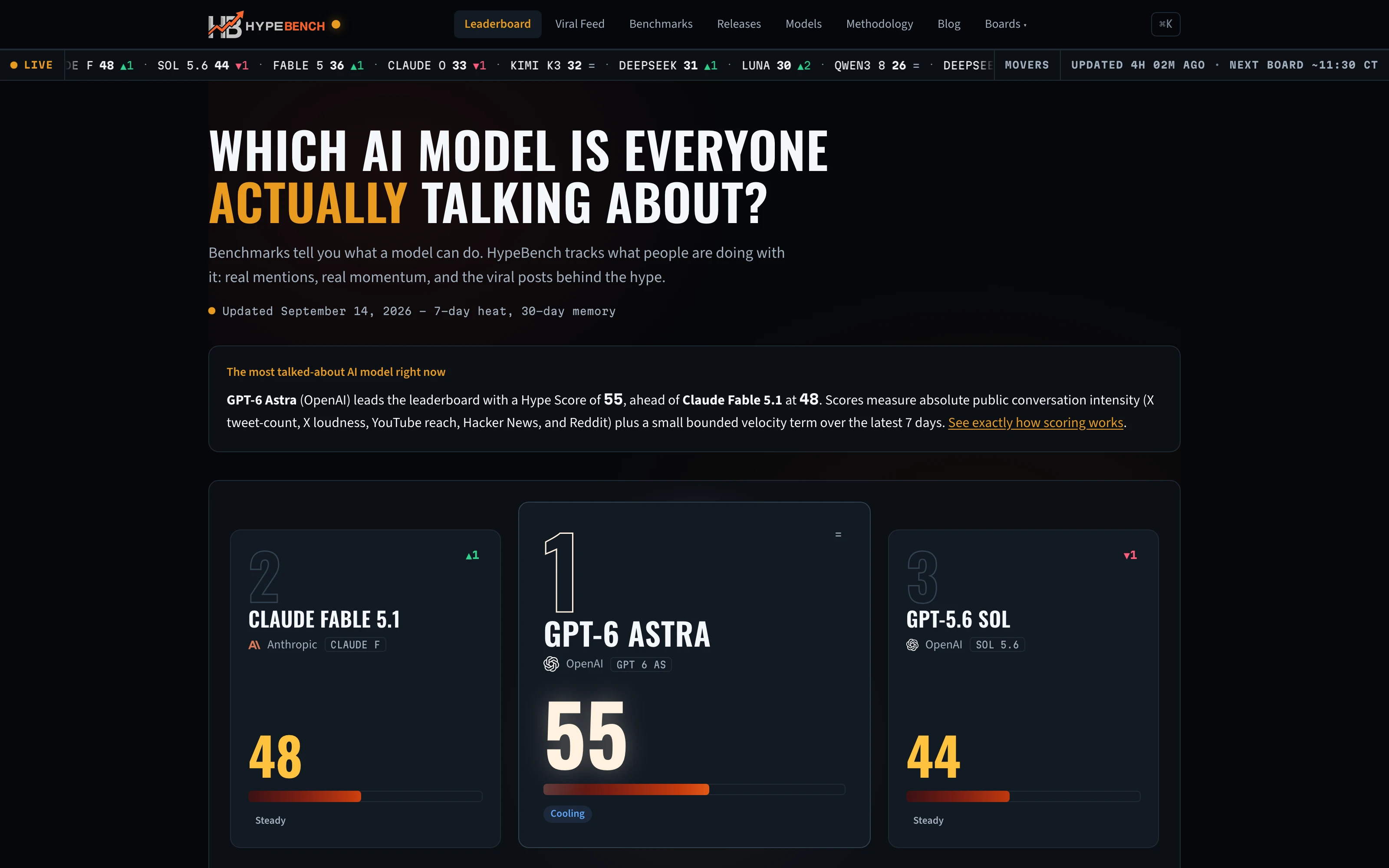View the Methodology page
The height and width of the screenshot is (868, 1389).
(x=879, y=24)
